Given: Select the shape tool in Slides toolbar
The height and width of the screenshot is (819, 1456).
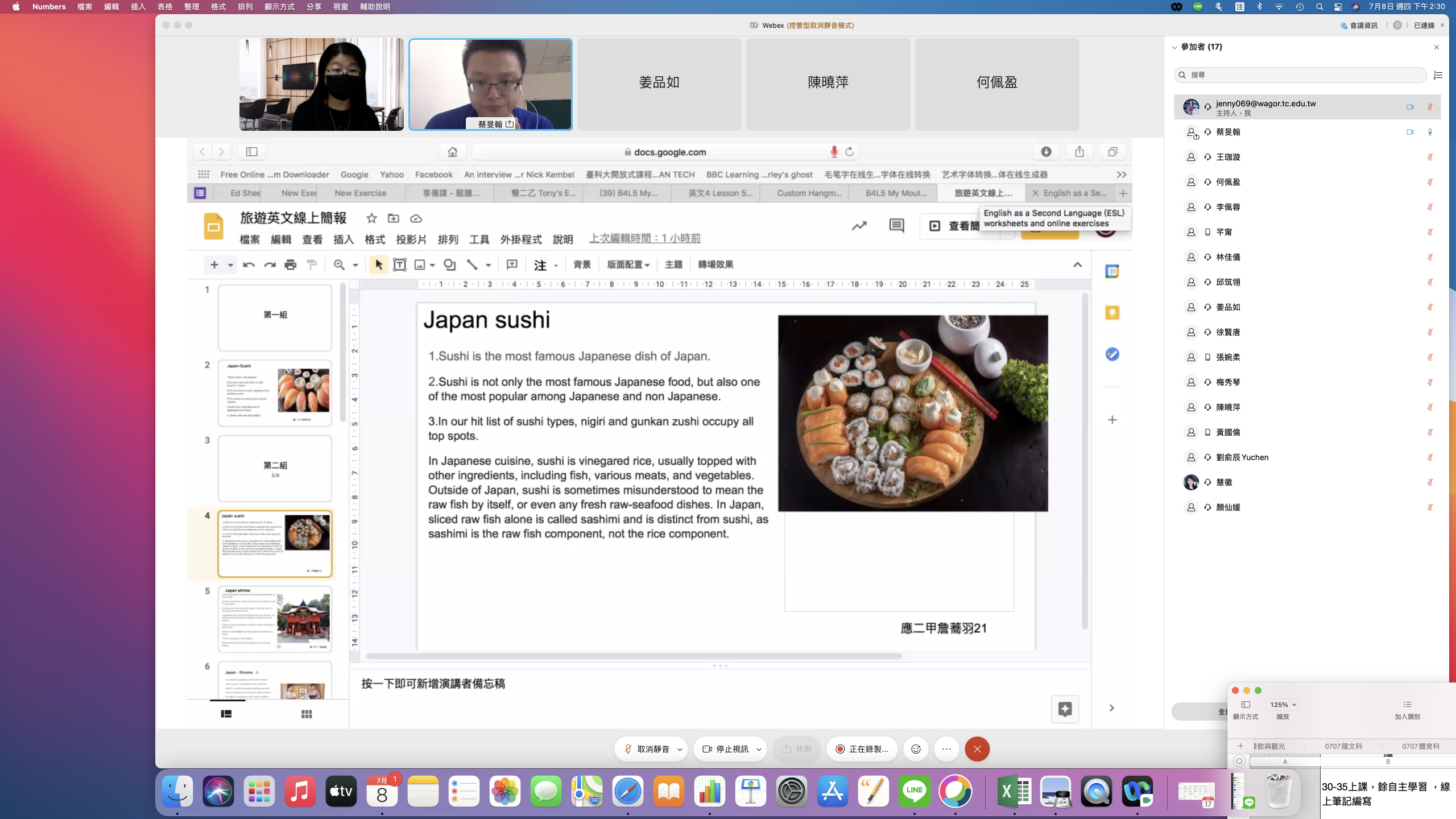Looking at the screenshot, I should click(x=449, y=264).
